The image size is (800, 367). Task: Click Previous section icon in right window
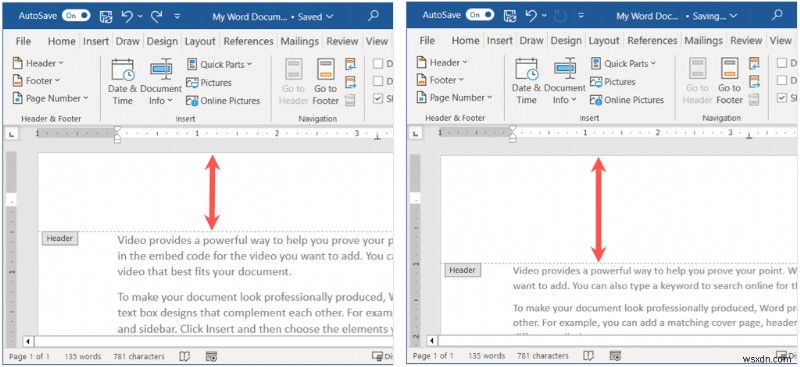(x=755, y=63)
